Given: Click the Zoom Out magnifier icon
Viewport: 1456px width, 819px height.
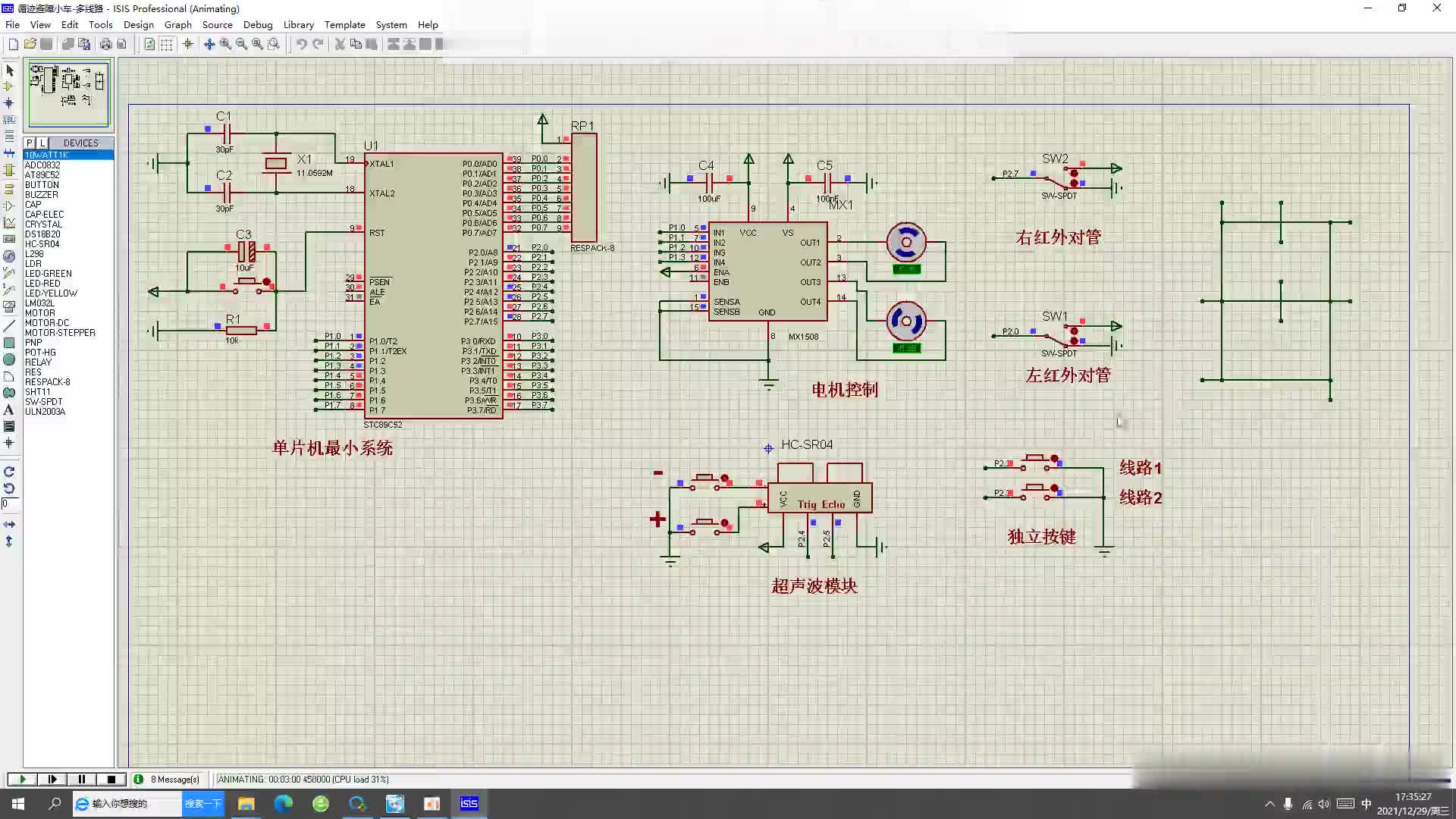Looking at the screenshot, I should pyautogui.click(x=241, y=44).
